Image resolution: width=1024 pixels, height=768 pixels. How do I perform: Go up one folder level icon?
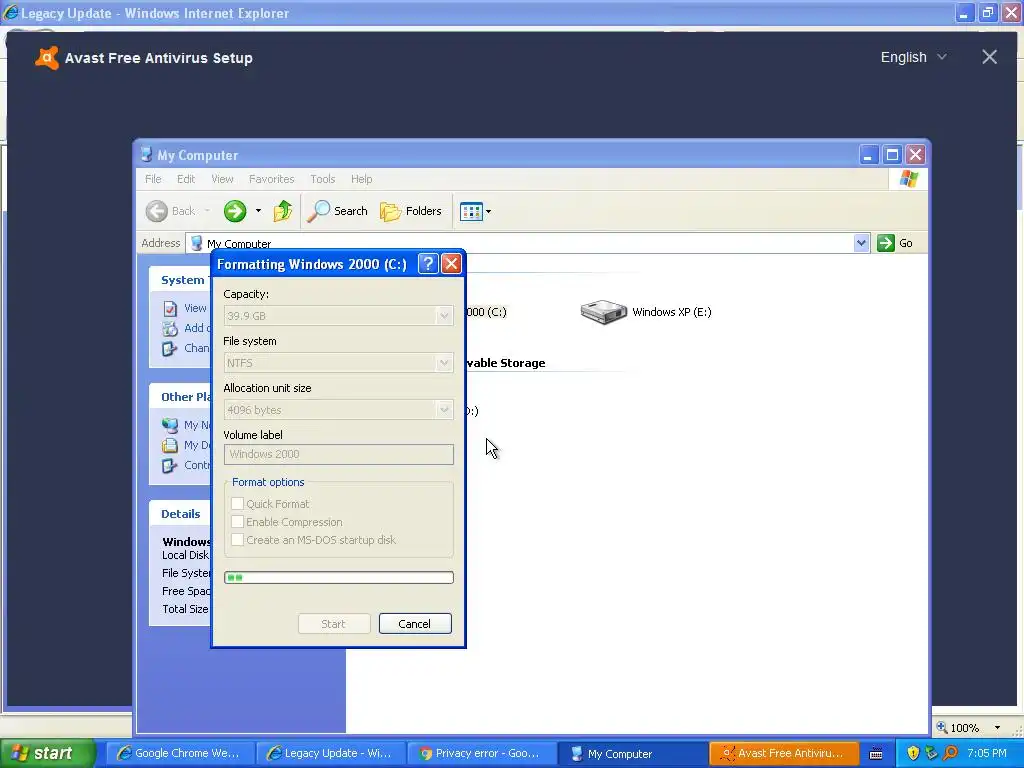pos(283,211)
